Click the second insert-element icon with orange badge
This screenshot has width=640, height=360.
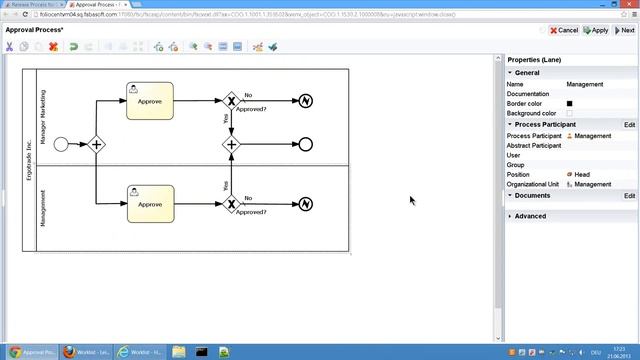tap(173, 47)
